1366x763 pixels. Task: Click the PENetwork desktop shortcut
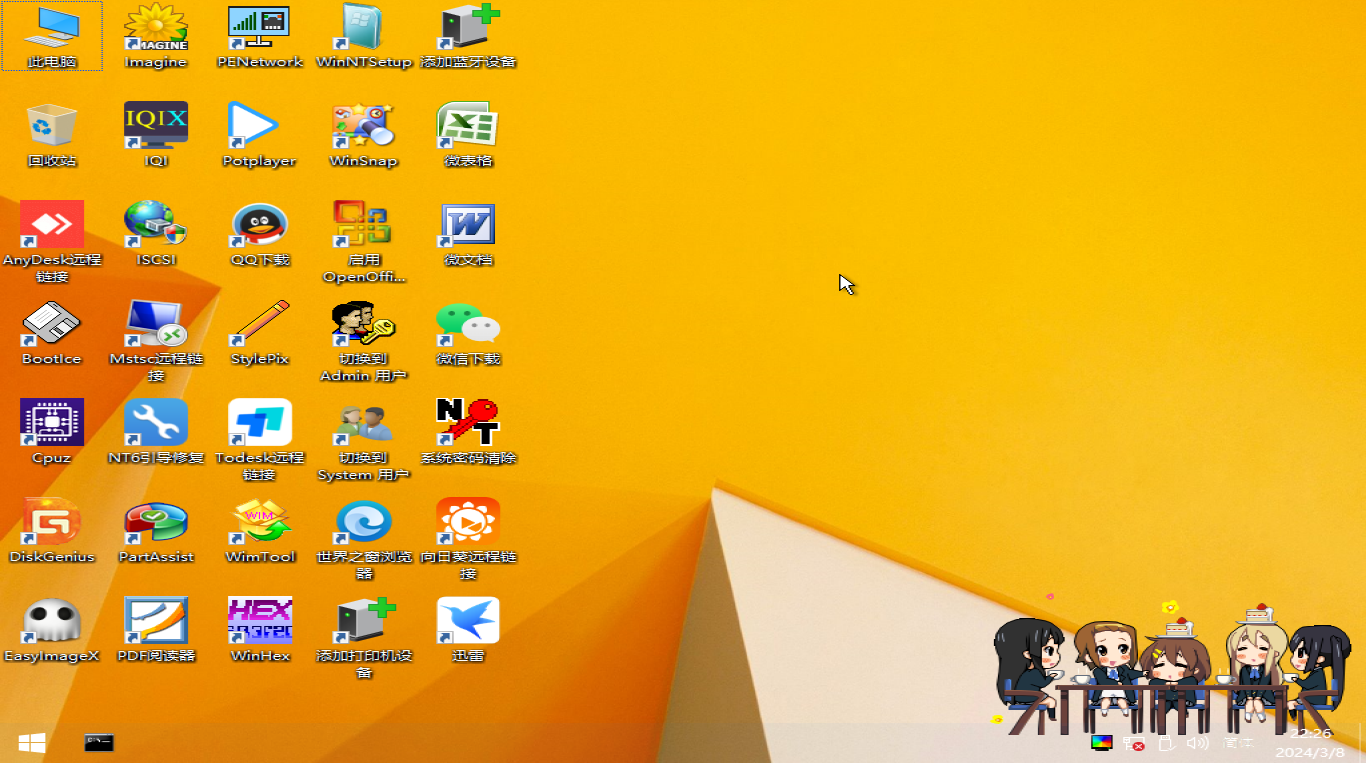click(x=260, y=36)
